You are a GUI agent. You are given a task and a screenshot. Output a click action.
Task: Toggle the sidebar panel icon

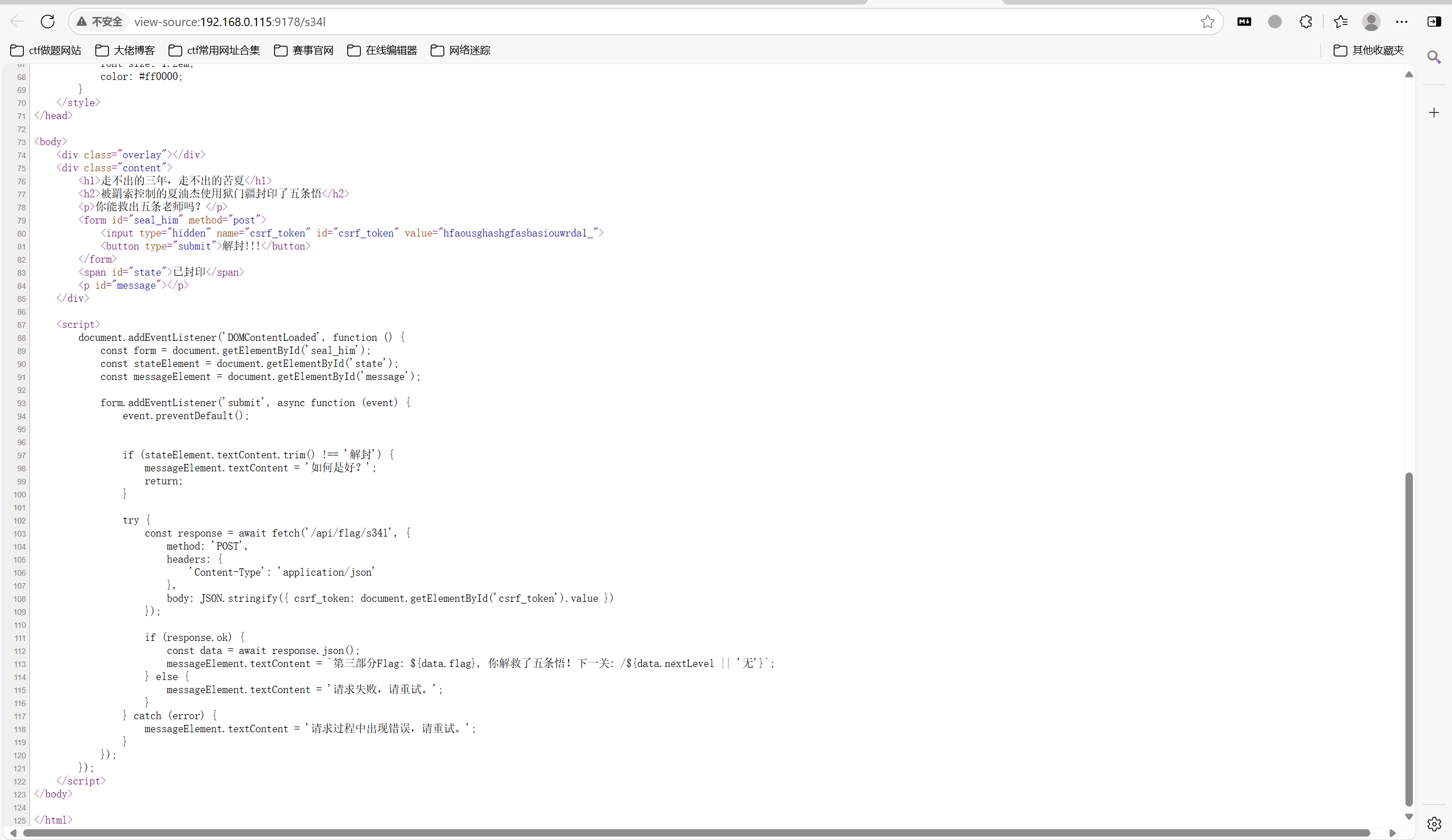pyautogui.click(x=1434, y=22)
